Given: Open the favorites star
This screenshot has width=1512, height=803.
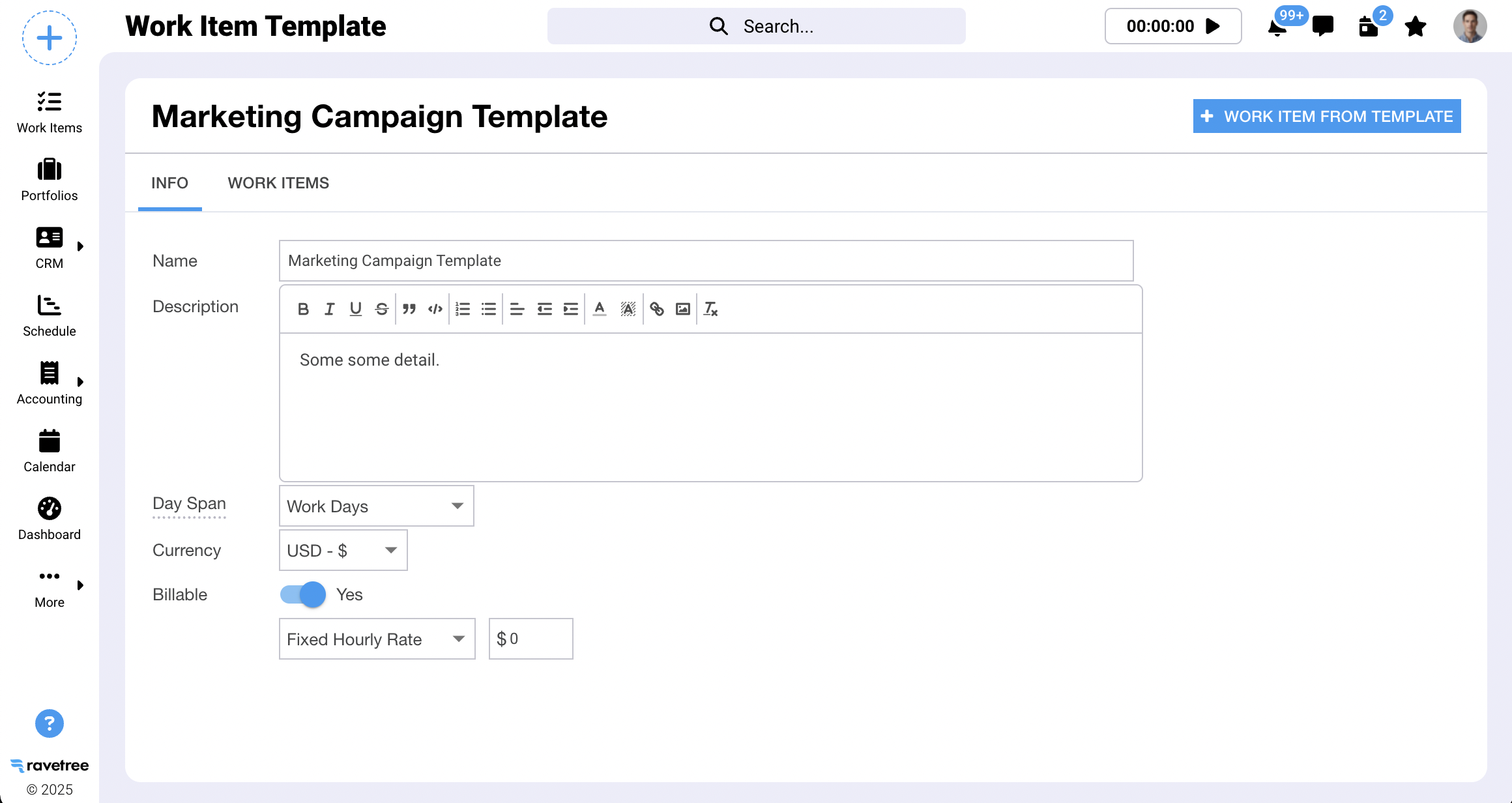Looking at the screenshot, I should [1416, 27].
